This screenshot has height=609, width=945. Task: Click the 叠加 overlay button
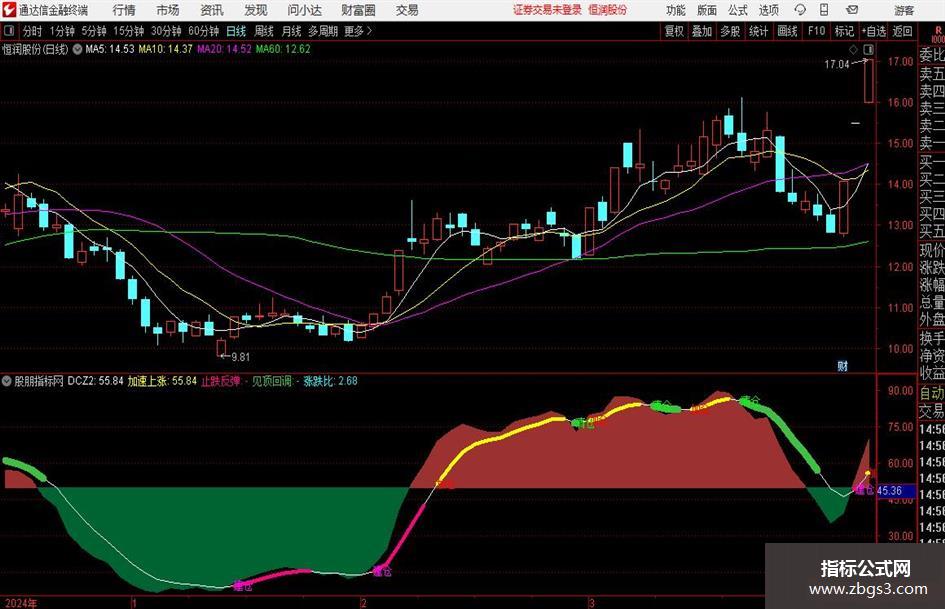pyautogui.click(x=702, y=31)
